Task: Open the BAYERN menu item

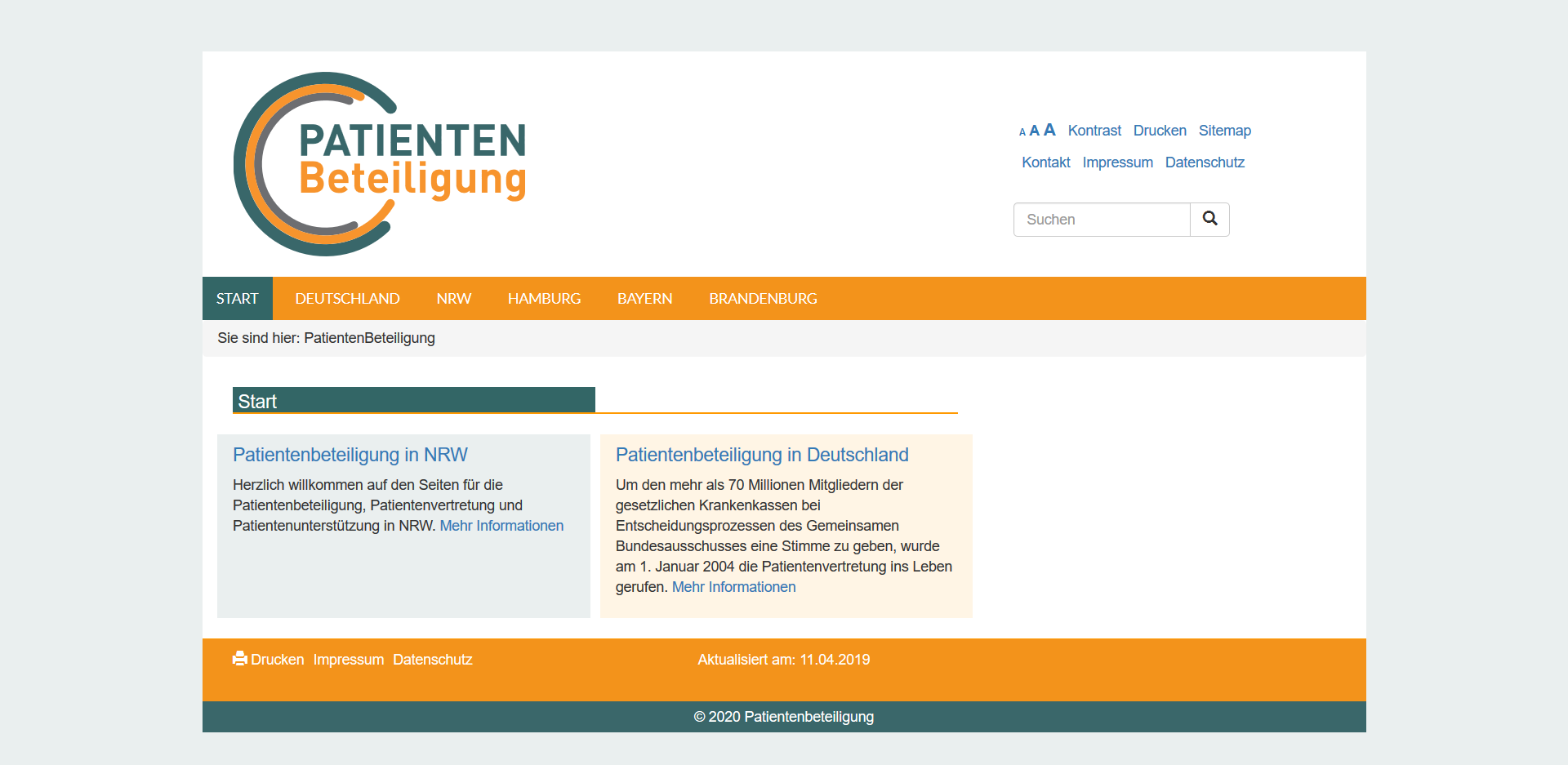Action: click(x=644, y=299)
